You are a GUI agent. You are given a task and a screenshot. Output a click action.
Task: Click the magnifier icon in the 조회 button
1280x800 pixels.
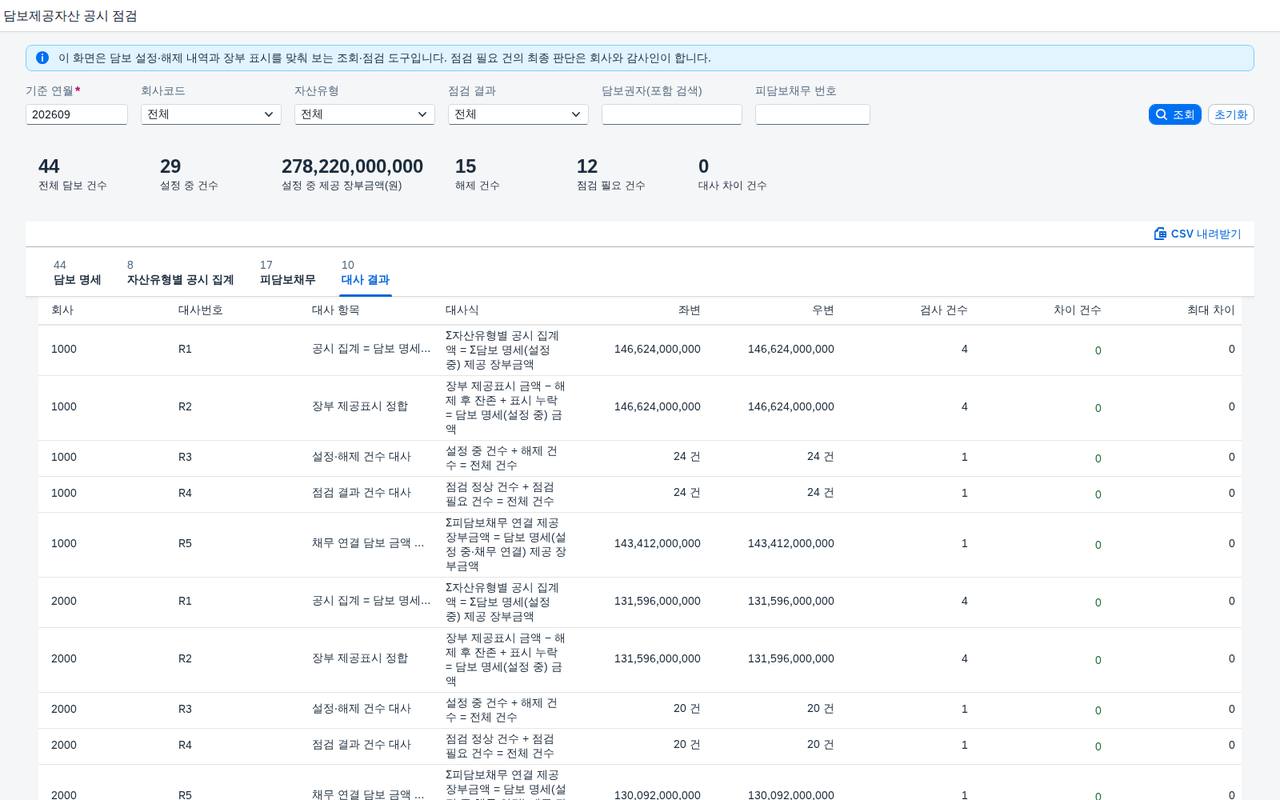pyautogui.click(x=1161, y=115)
